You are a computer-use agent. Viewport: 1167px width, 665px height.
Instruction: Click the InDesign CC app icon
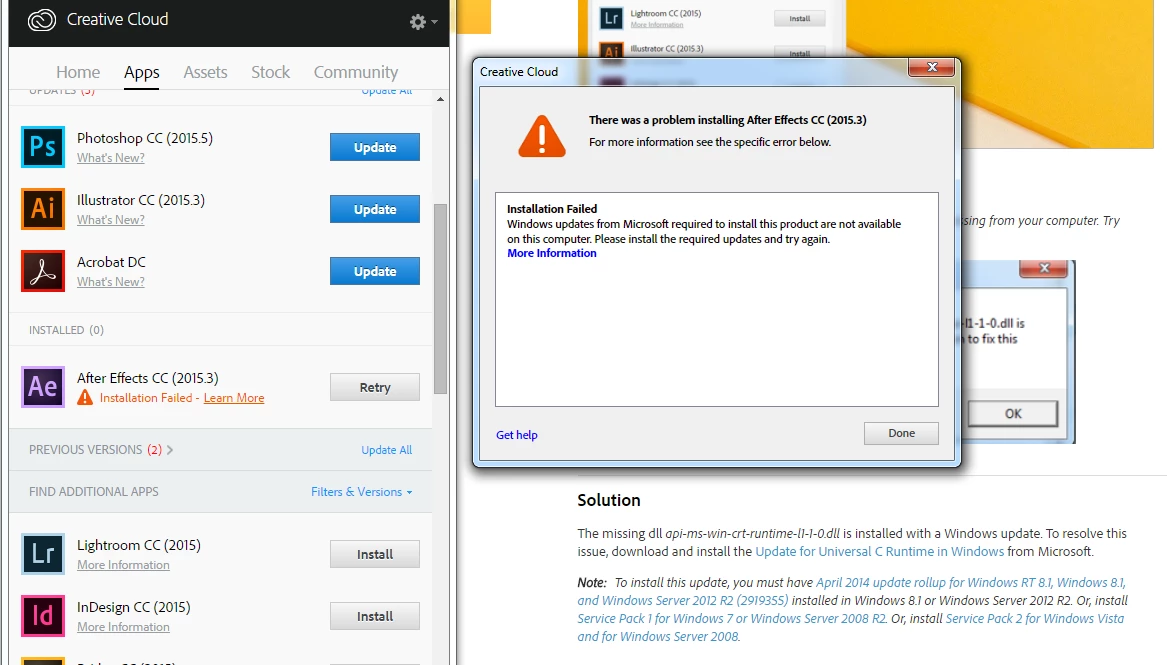pos(42,616)
